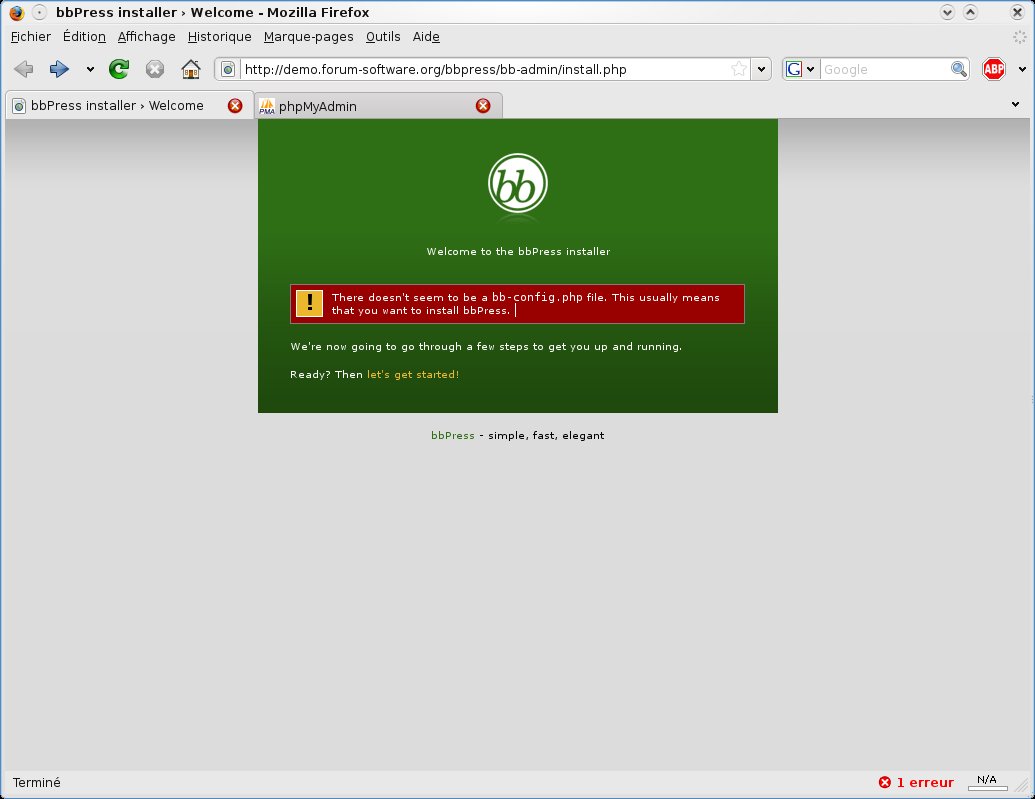
Task: Open the Fichier menu
Action: (30, 37)
